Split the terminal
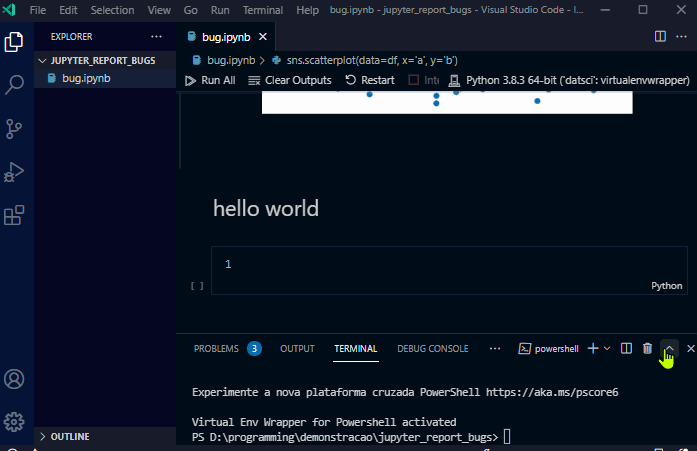Image resolution: width=697 pixels, height=451 pixels. pyautogui.click(x=626, y=348)
